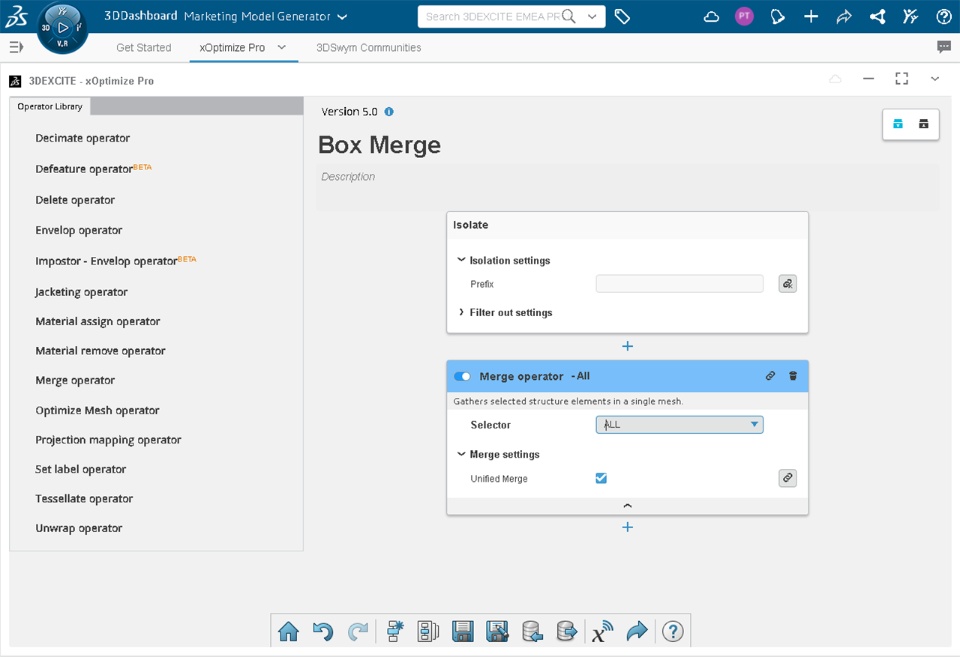Undo the last action
This screenshot has width=960, height=657.
[323, 631]
